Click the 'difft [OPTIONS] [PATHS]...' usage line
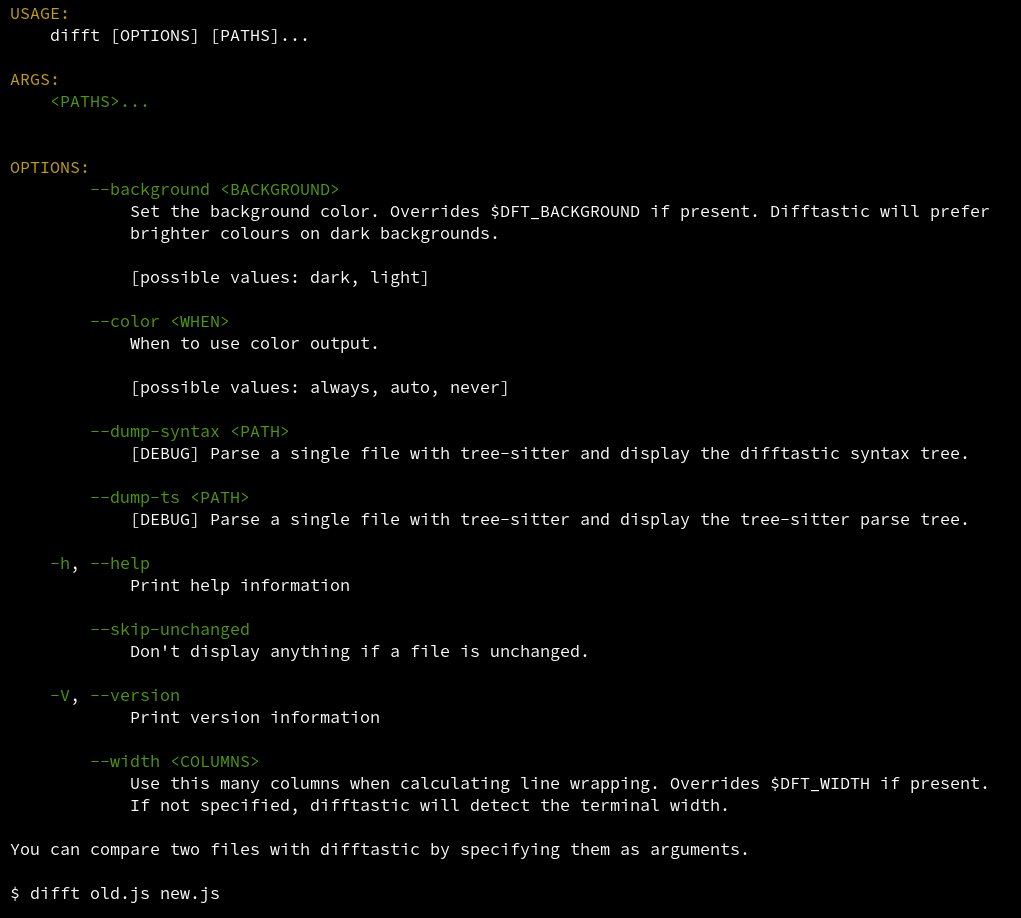 pyautogui.click(x=179, y=36)
